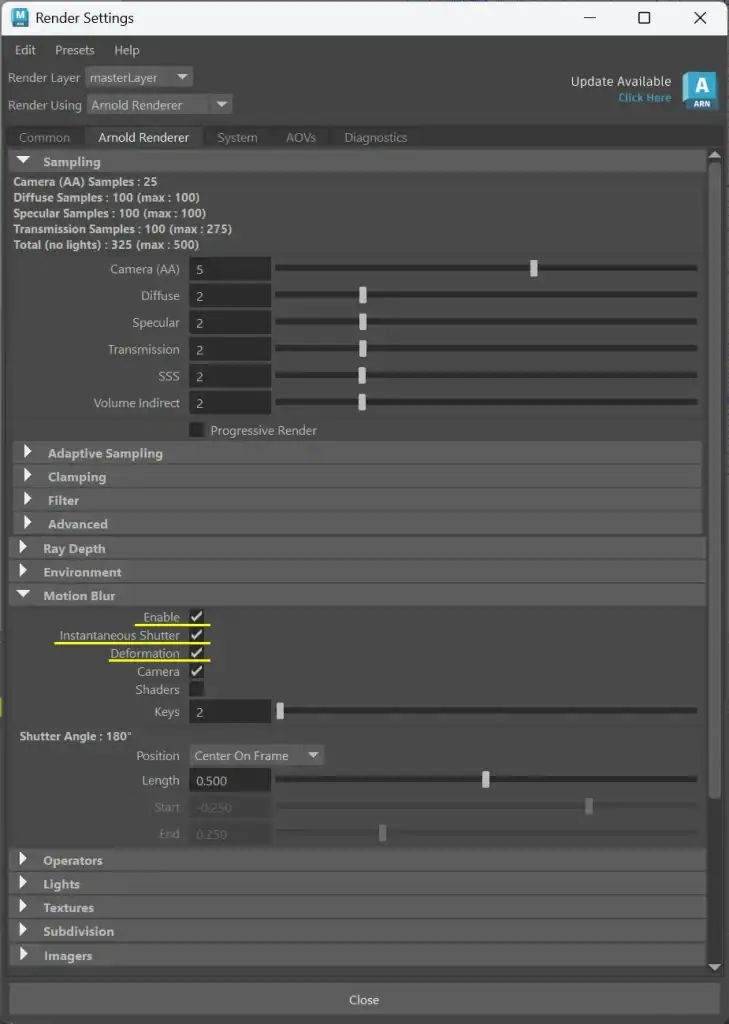729x1024 pixels.
Task: Open the Render Using Arnold Renderer dropdown
Action: click(159, 104)
